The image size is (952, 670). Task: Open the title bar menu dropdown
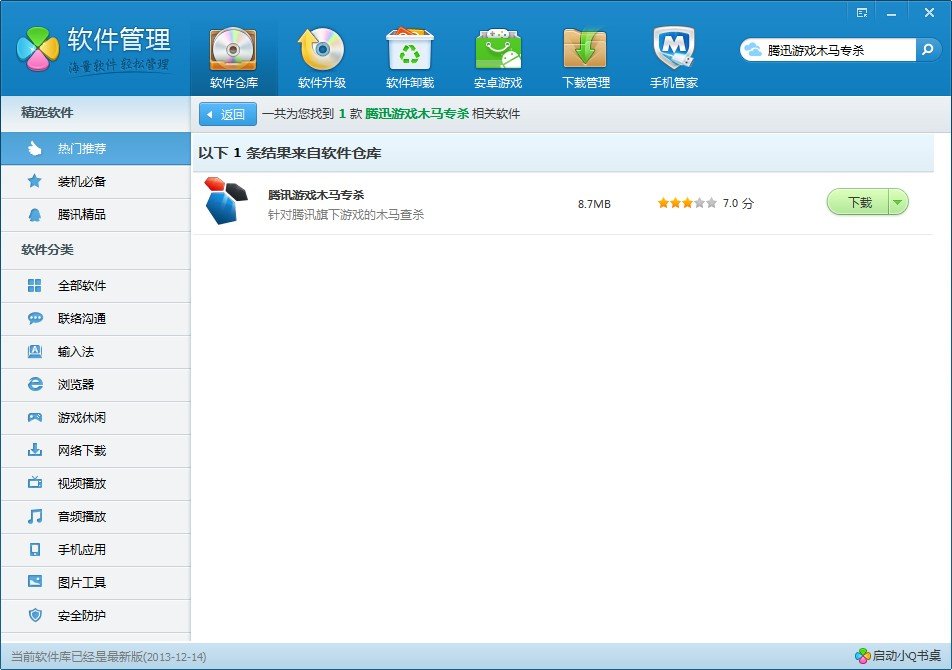point(862,12)
